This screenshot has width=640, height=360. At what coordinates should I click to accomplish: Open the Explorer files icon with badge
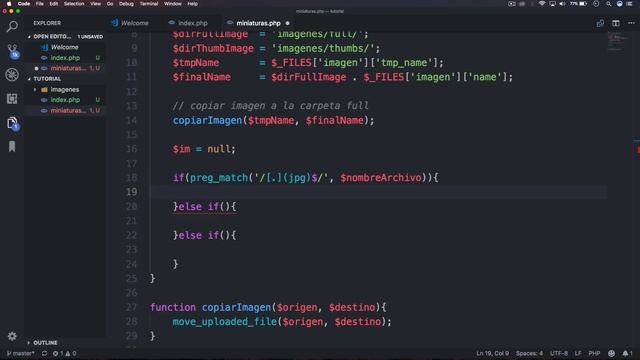[x=12, y=123]
